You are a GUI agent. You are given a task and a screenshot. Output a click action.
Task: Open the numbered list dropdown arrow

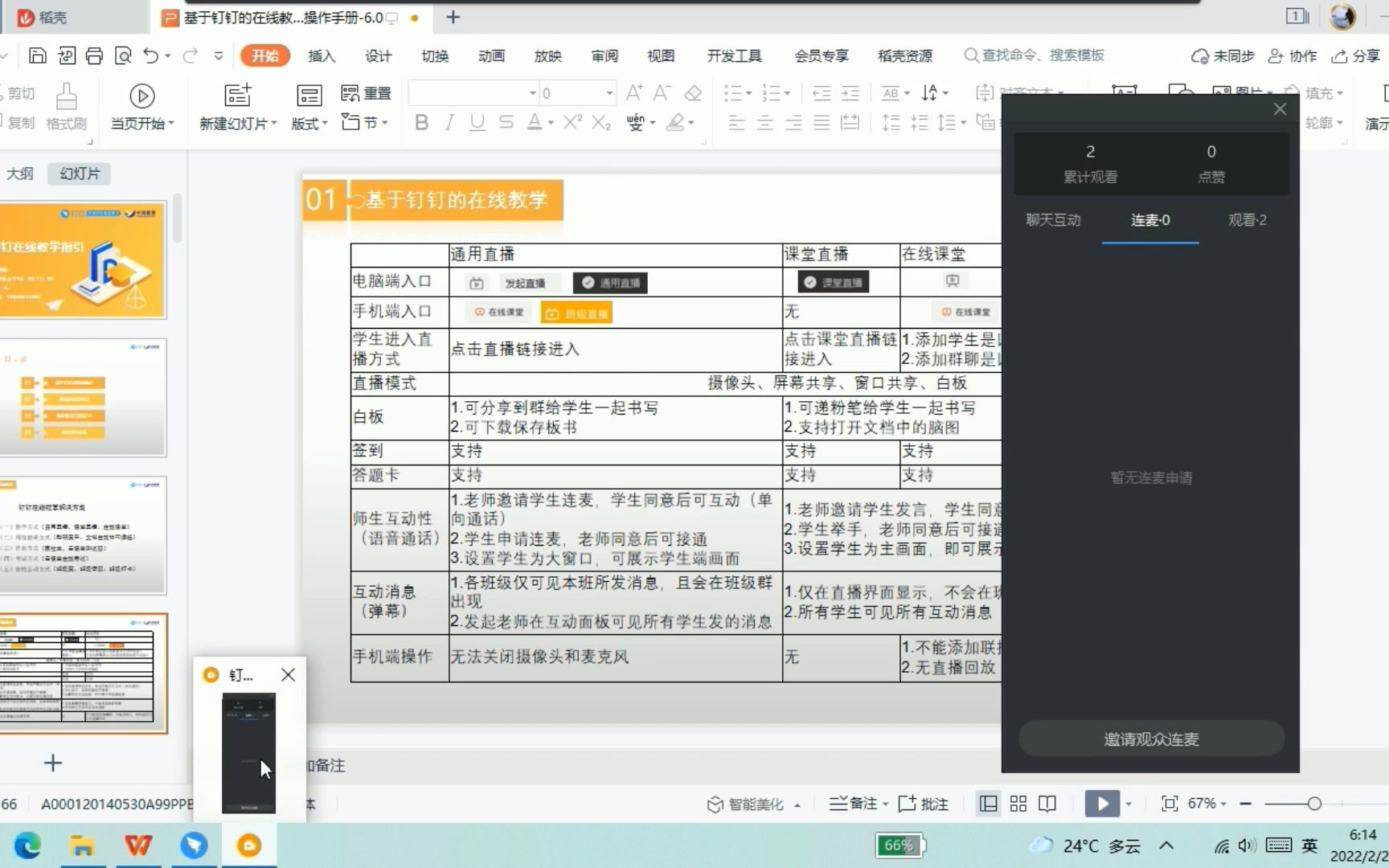point(787,93)
